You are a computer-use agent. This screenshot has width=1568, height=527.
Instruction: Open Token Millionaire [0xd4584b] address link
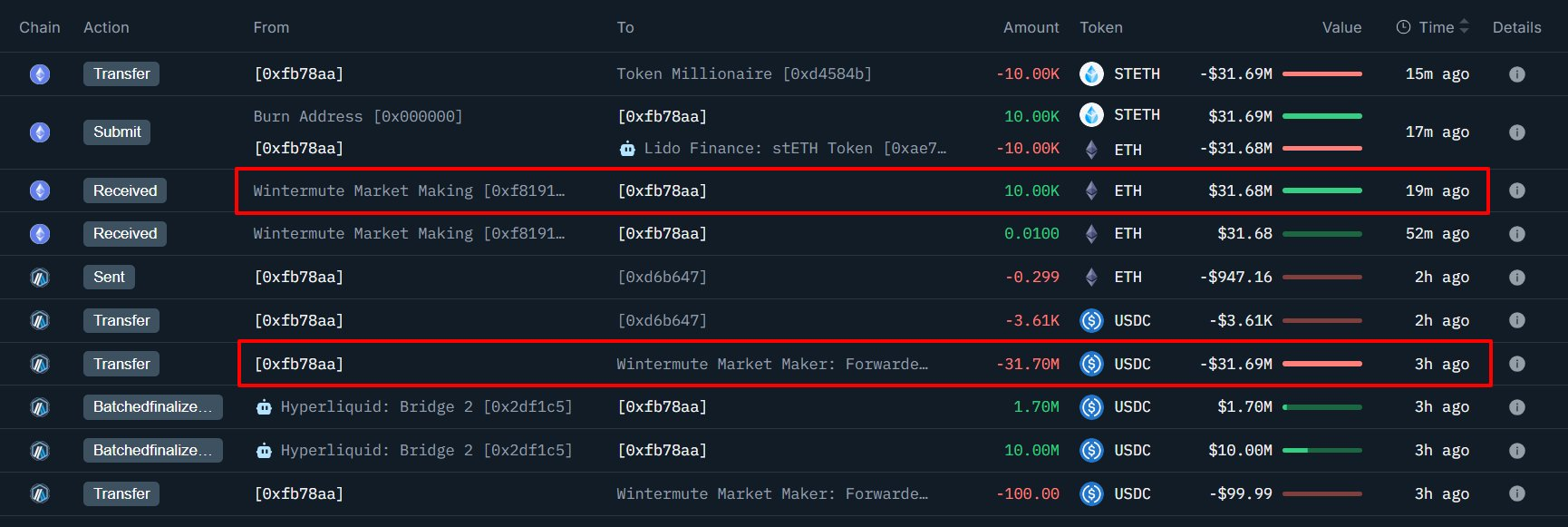point(744,74)
